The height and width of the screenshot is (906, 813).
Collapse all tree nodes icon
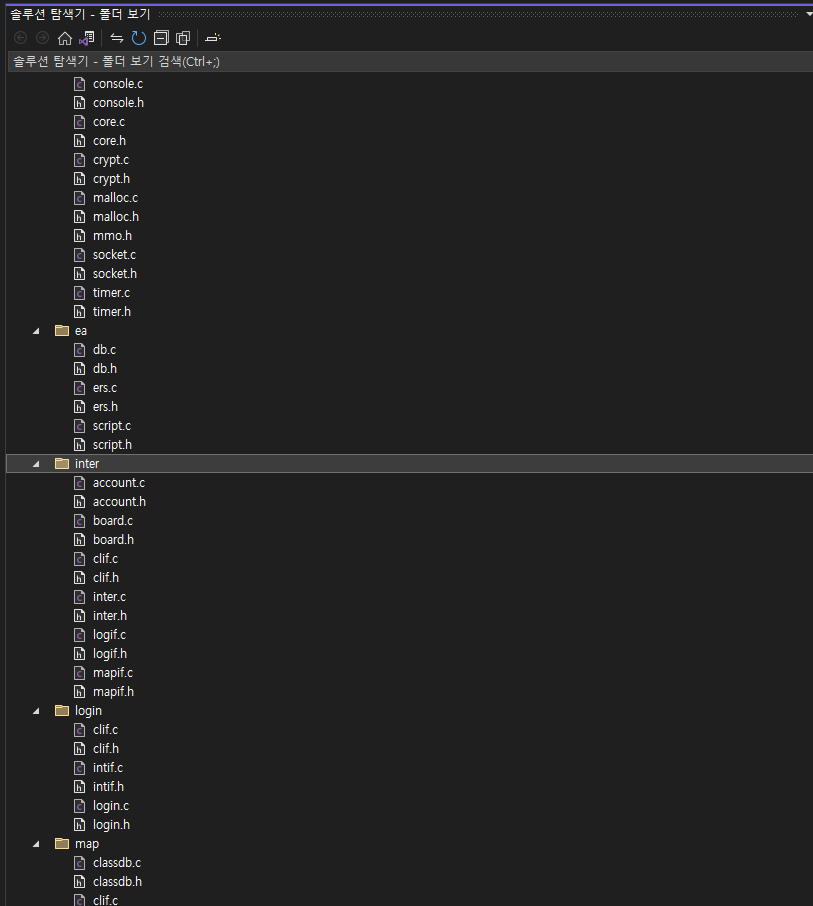pyautogui.click(x=161, y=38)
